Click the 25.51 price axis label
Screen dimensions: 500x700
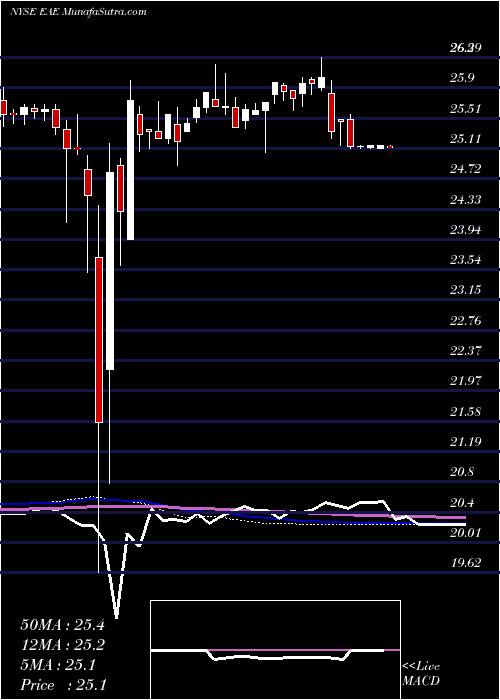(x=465, y=108)
